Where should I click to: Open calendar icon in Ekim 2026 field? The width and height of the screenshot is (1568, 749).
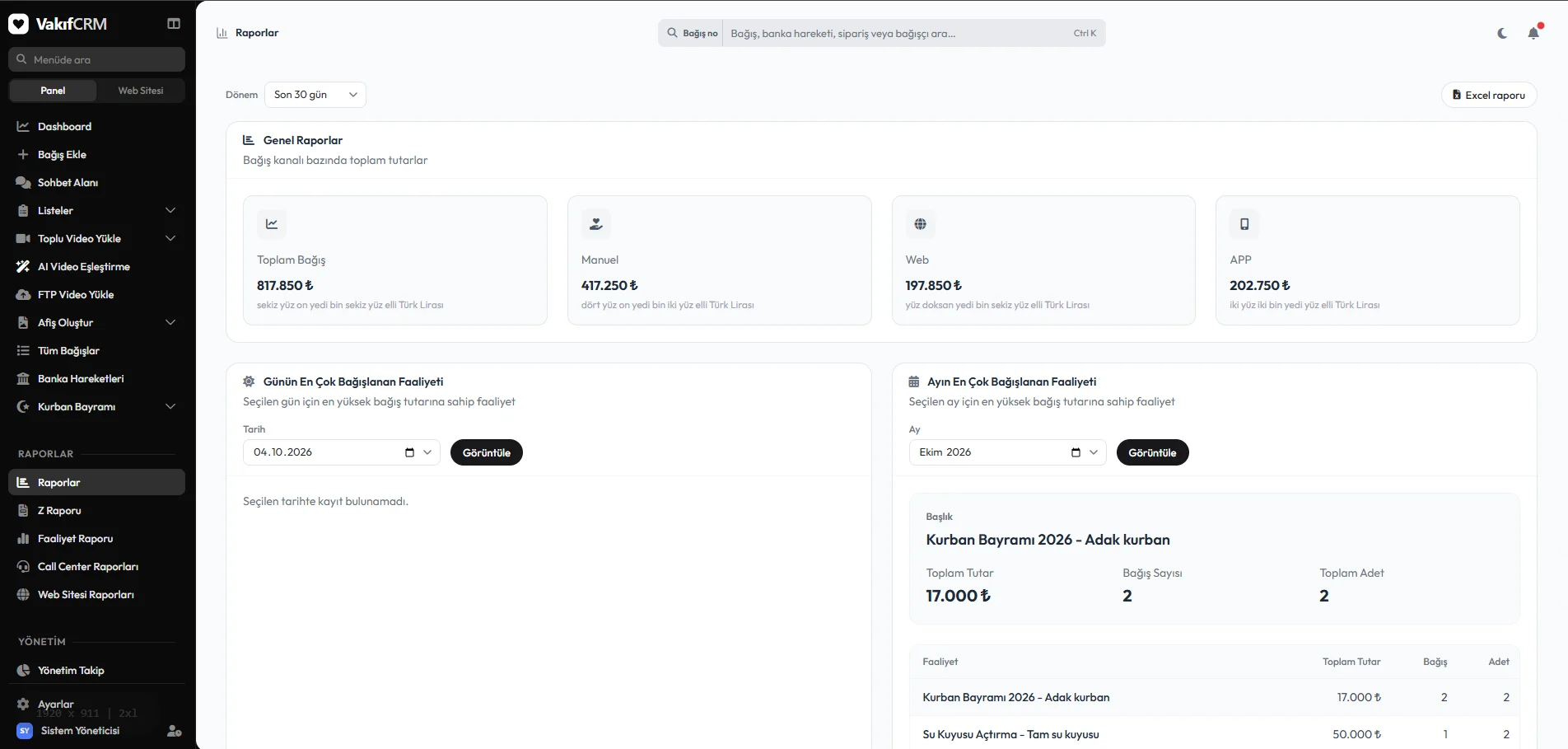click(x=1076, y=452)
